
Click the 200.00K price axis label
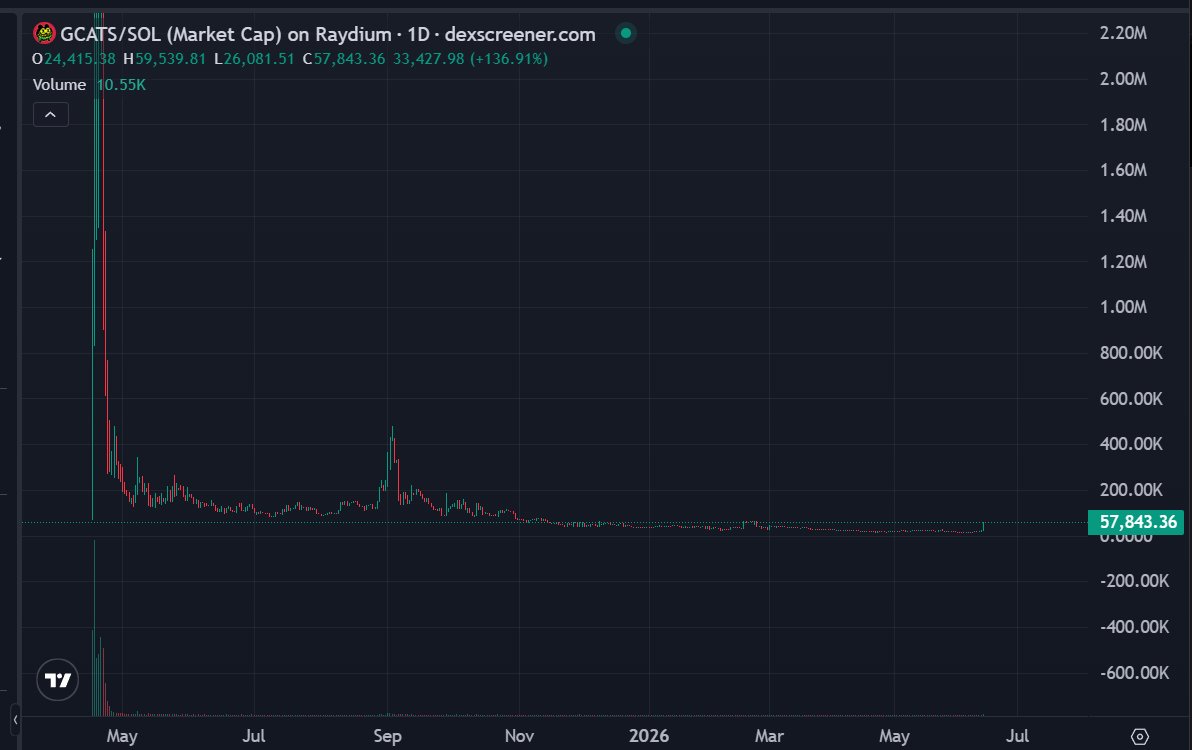tap(1130, 489)
